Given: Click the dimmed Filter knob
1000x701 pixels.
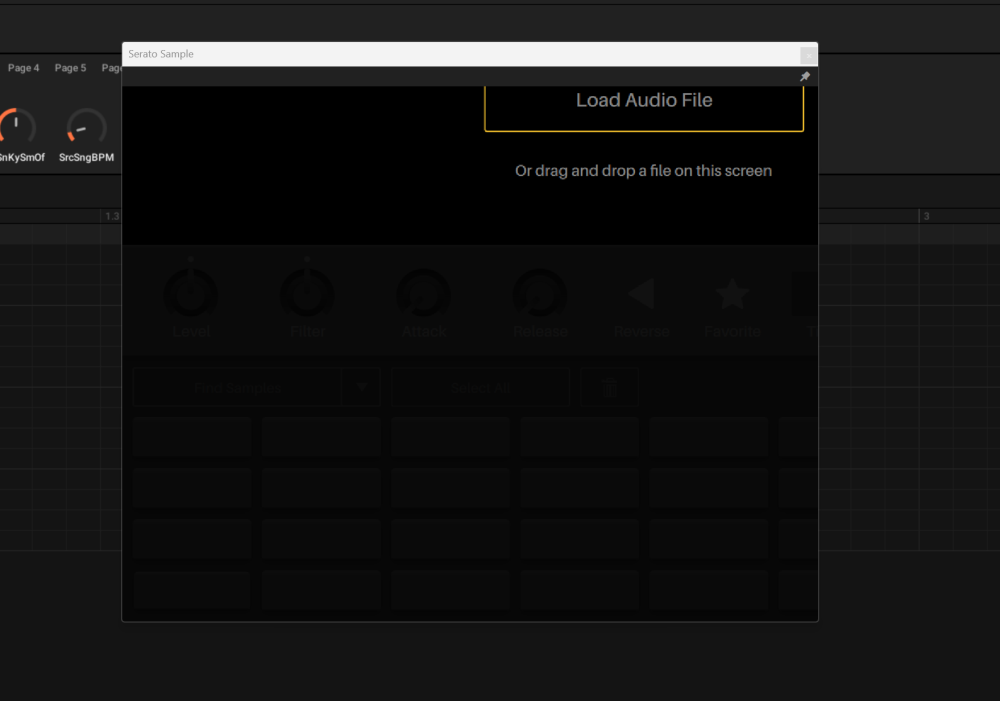Looking at the screenshot, I should (x=307, y=292).
